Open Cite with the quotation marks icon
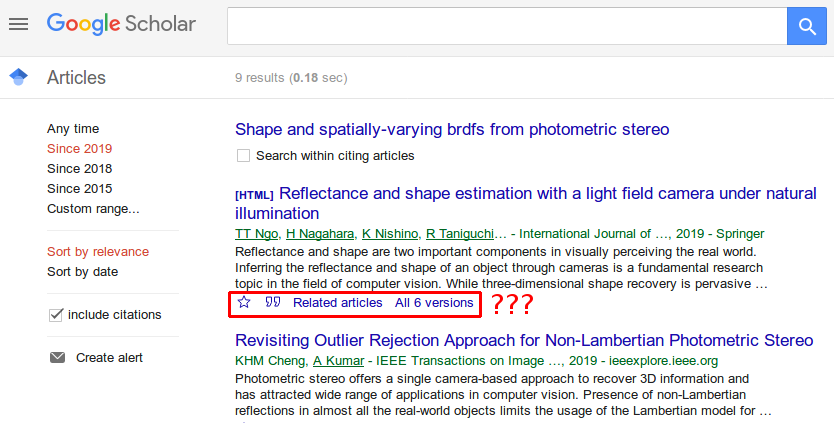Image resolution: width=834 pixels, height=423 pixels. click(272, 302)
